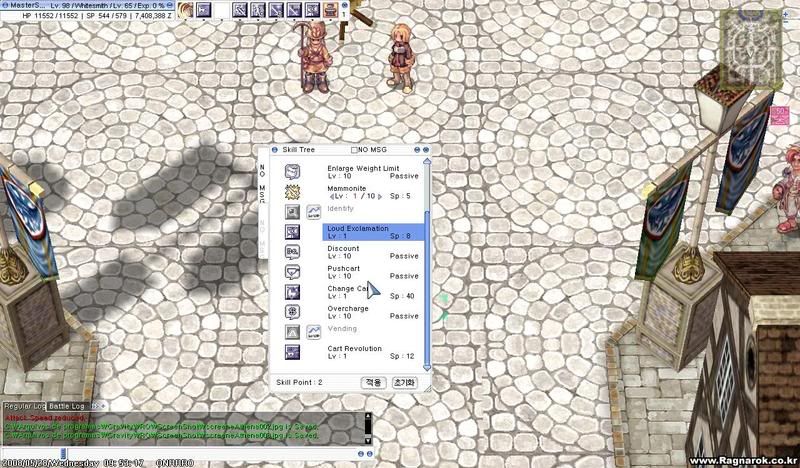Click the minimap zoom in plus button
Viewport: 800px width, 468px height.
[786, 15]
